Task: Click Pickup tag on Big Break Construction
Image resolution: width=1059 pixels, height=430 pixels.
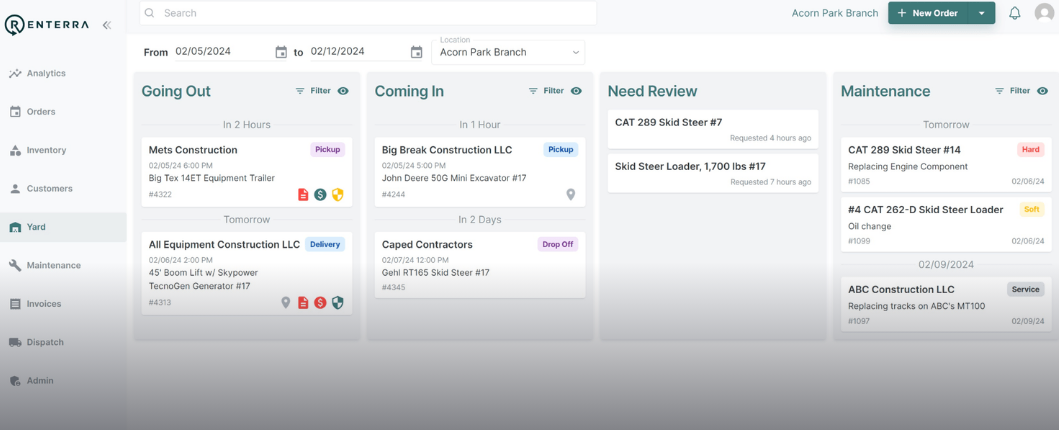Action: [x=561, y=150]
